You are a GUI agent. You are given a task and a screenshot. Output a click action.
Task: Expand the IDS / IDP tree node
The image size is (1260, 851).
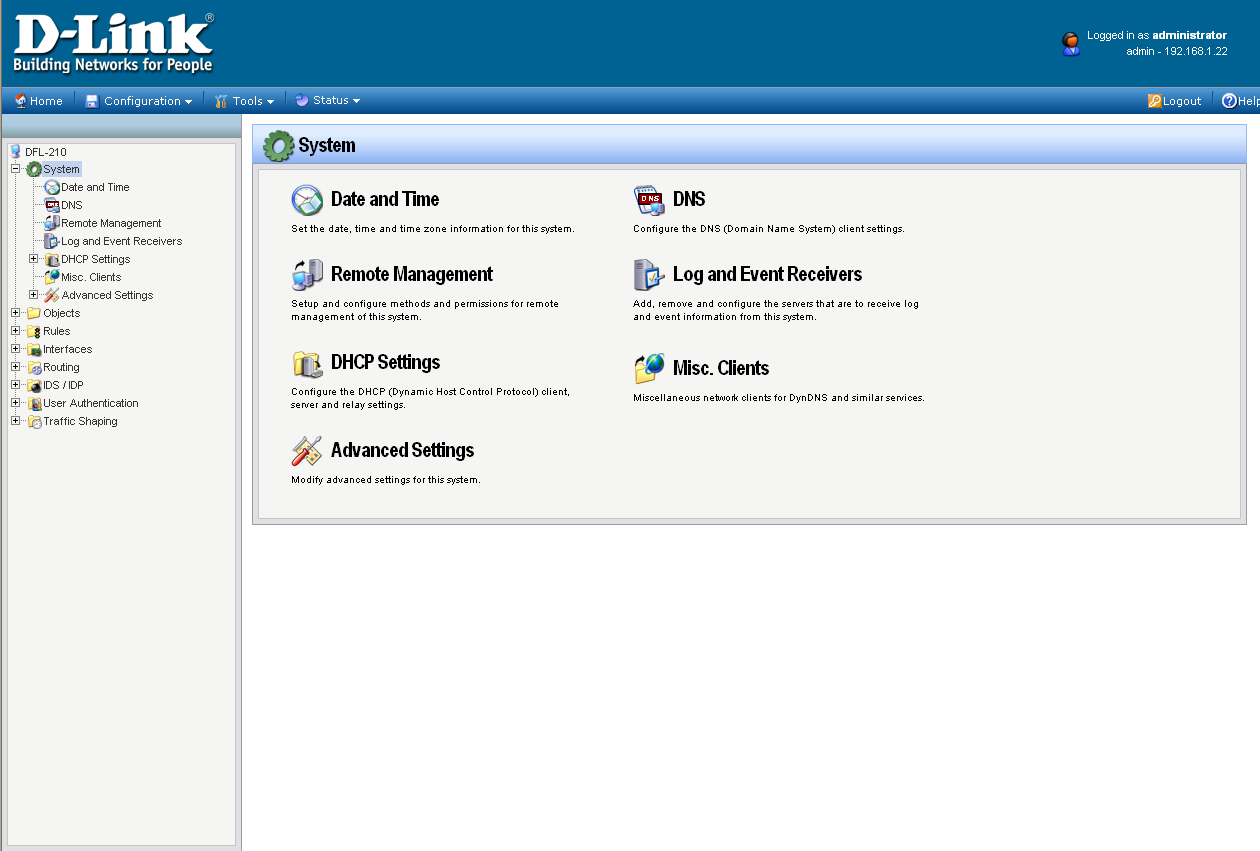(x=16, y=385)
